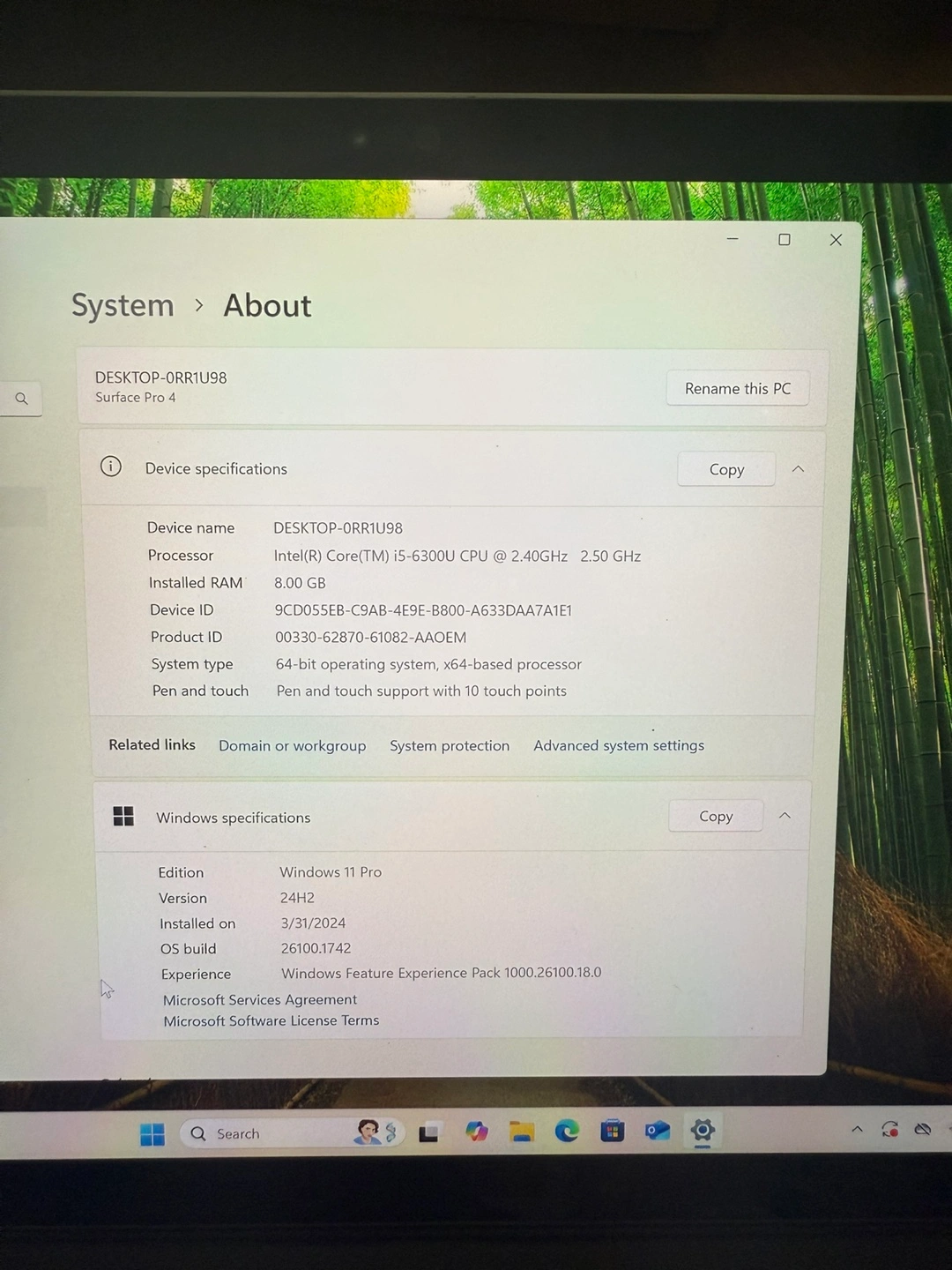Open Microsoft Services Agreement link
The image size is (952, 1270).
click(x=260, y=1000)
